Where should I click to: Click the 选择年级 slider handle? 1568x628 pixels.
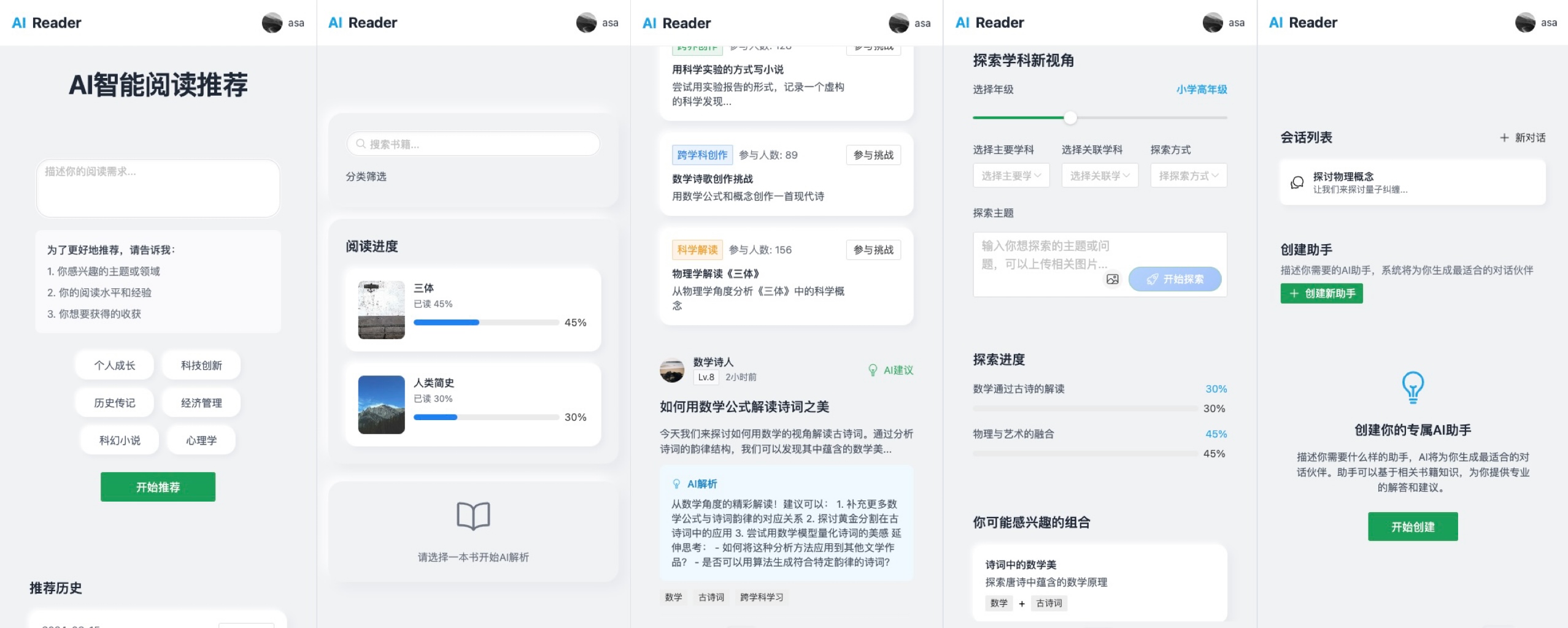point(1070,118)
